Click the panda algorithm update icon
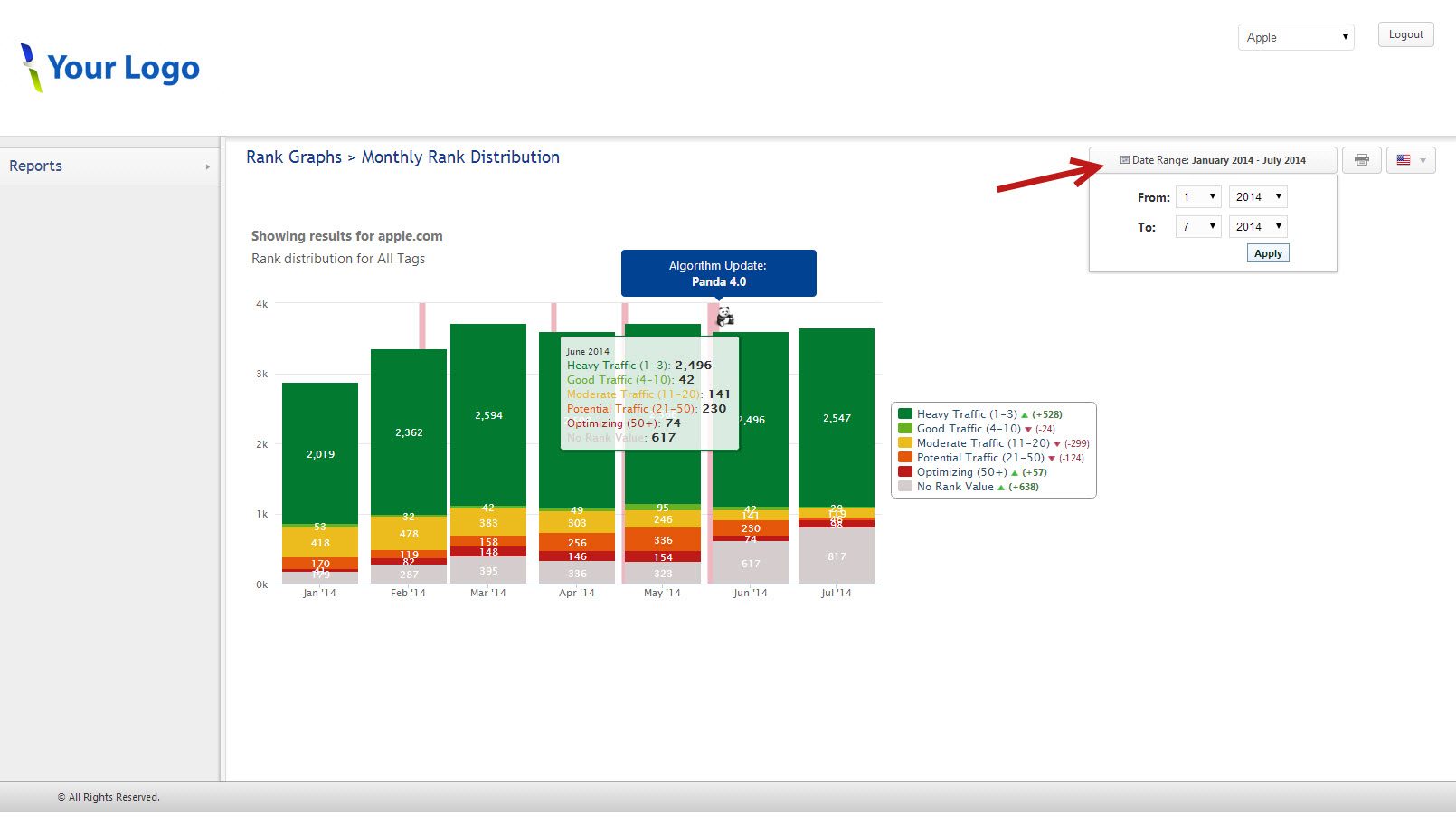The width and height of the screenshot is (1456, 836). click(724, 317)
